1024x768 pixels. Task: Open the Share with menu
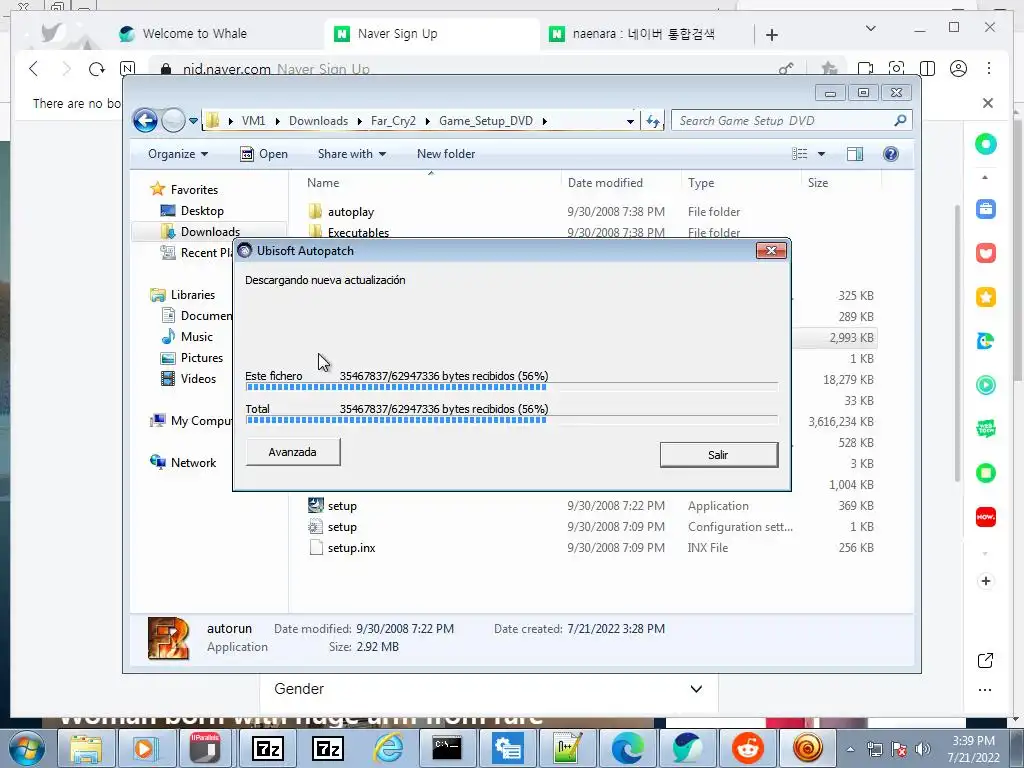pos(351,154)
